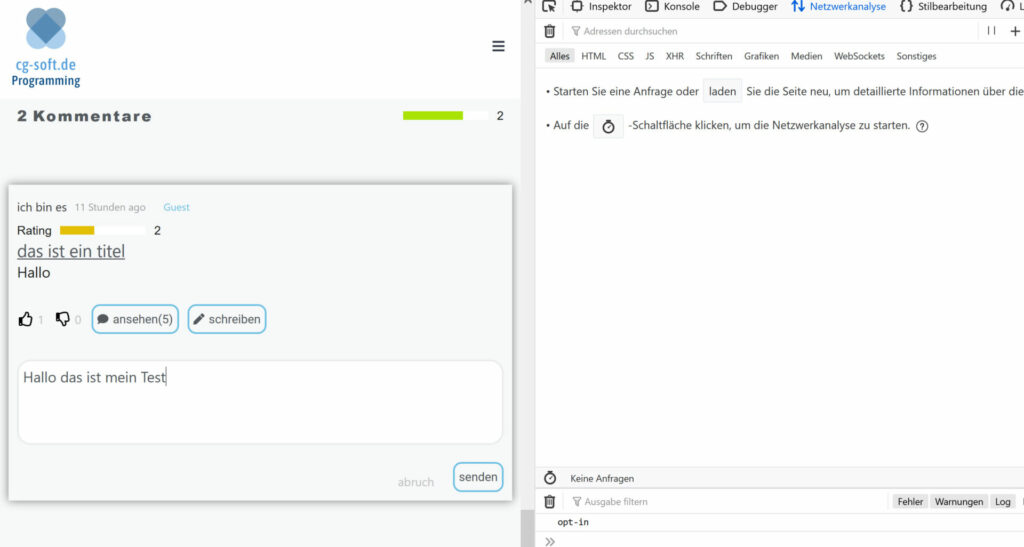Filter requests by Schriften
Image resolution: width=1024 pixels, height=547 pixels.
coord(714,56)
